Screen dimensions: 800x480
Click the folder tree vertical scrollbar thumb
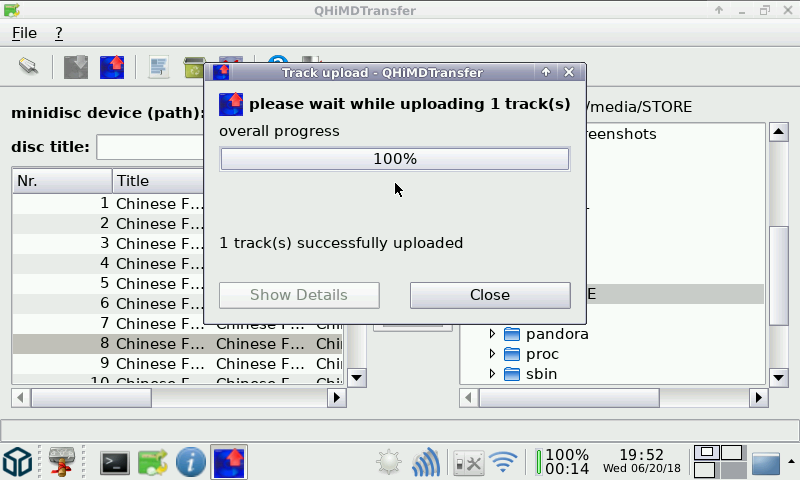pyautogui.click(x=779, y=275)
